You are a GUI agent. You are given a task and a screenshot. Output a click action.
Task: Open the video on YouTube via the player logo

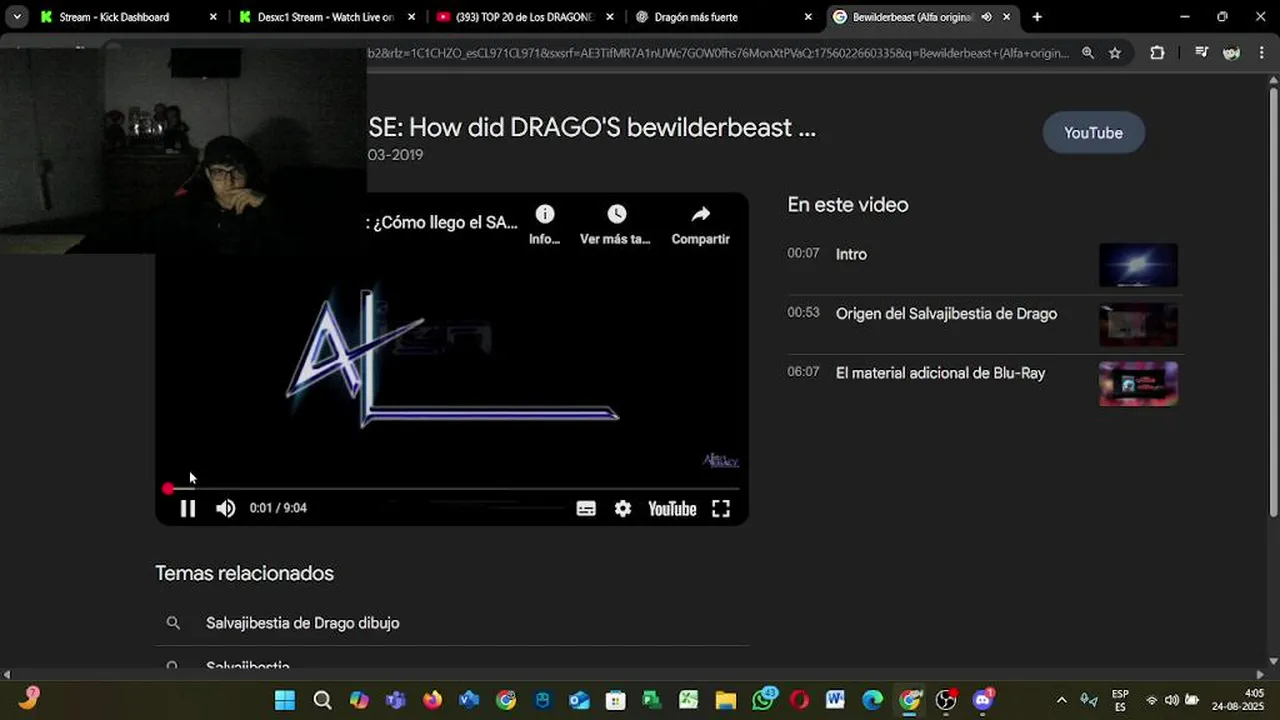tap(672, 508)
